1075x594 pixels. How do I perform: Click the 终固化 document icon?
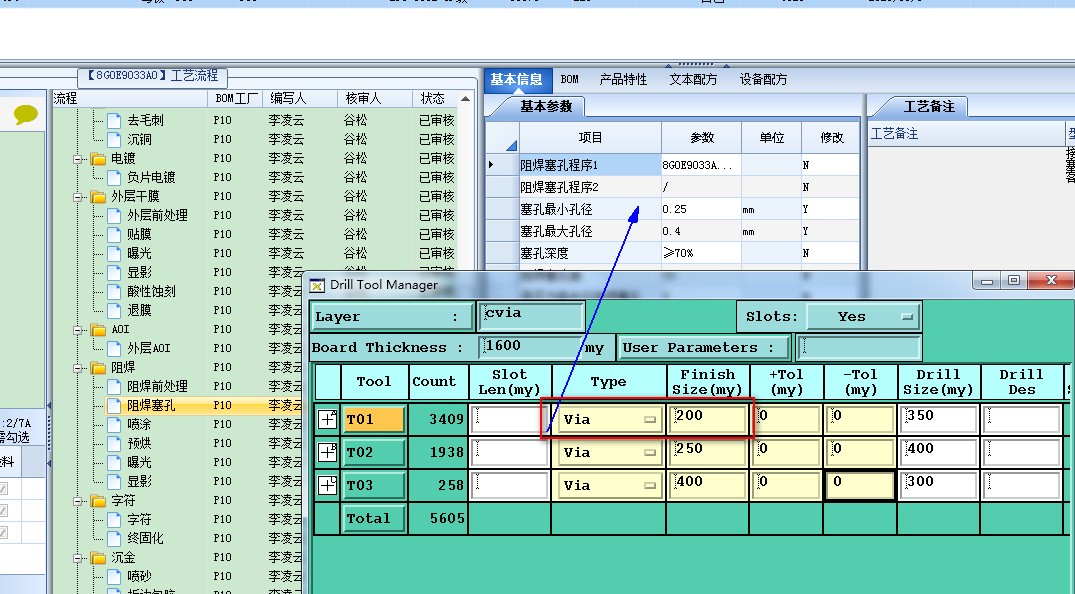pyautogui.click(x=114, y=538)
